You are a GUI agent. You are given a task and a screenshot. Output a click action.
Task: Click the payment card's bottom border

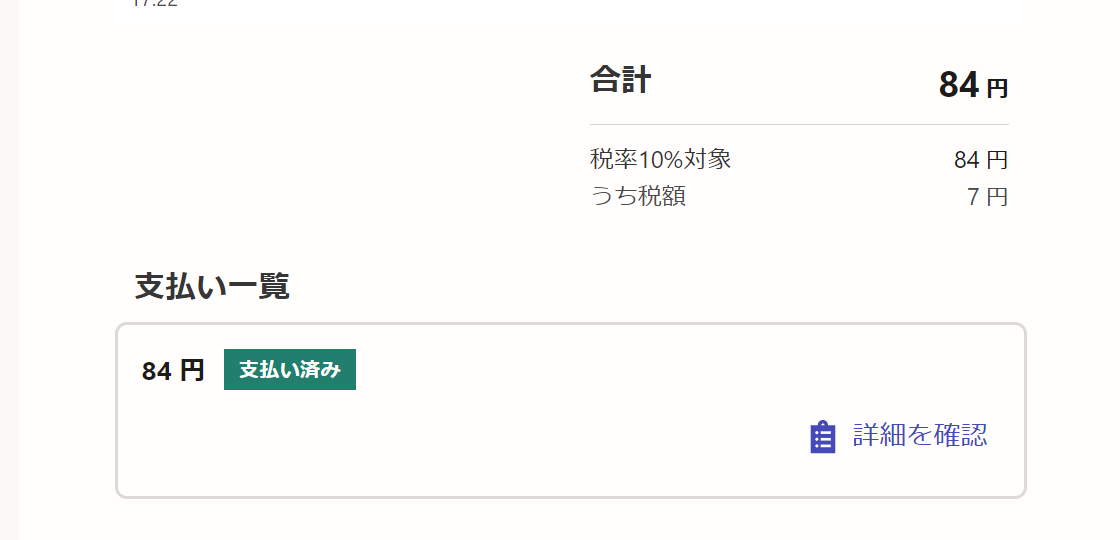click(x=570, y=496)
